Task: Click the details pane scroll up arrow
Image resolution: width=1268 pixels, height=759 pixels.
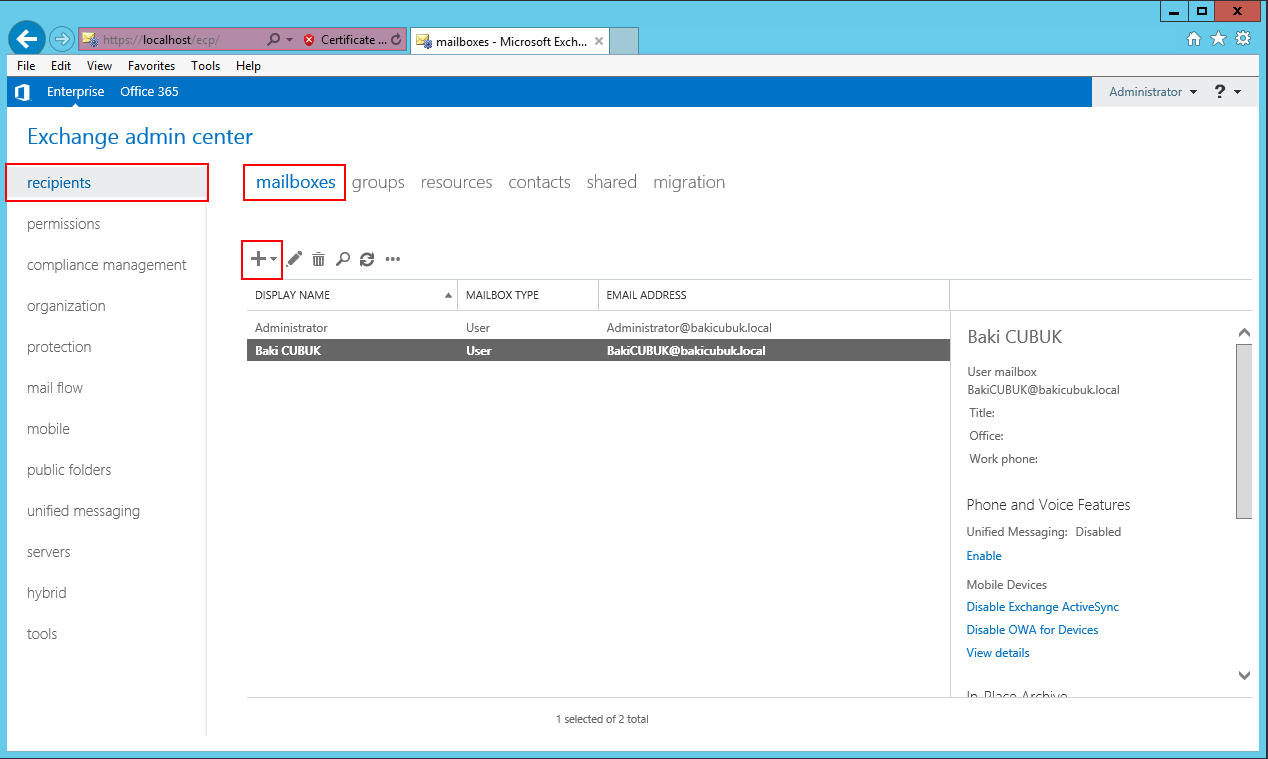Action: coord(1244,333)
